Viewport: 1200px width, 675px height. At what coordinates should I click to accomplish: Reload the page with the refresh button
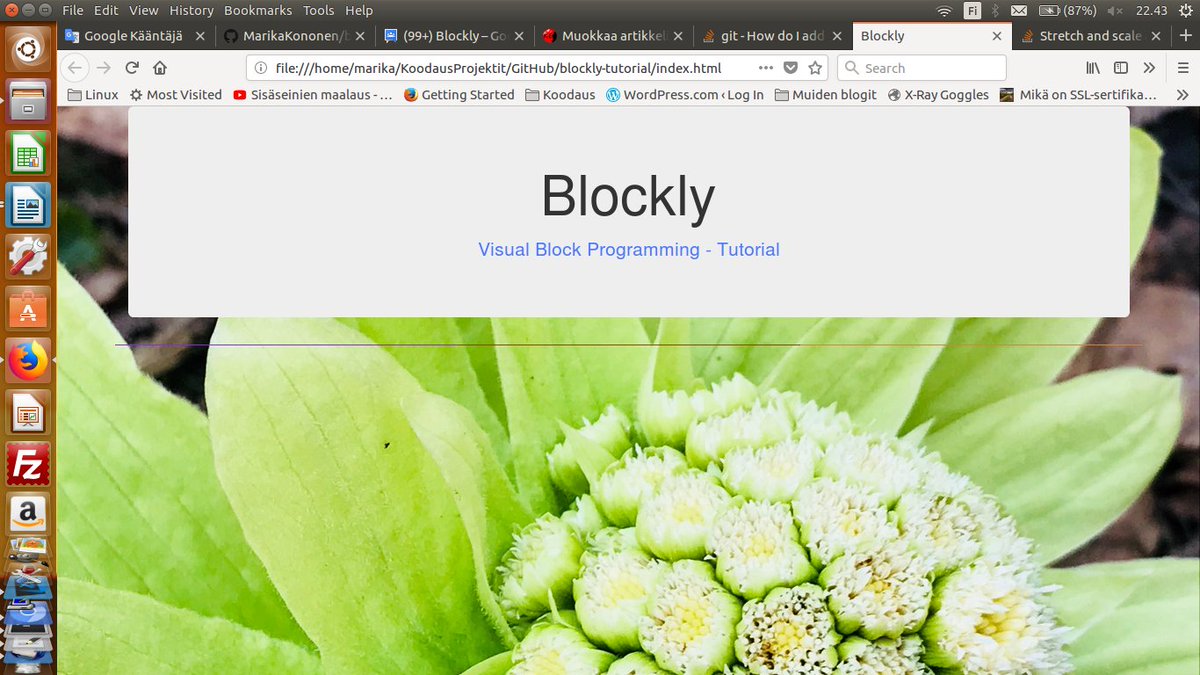(132, 68)
